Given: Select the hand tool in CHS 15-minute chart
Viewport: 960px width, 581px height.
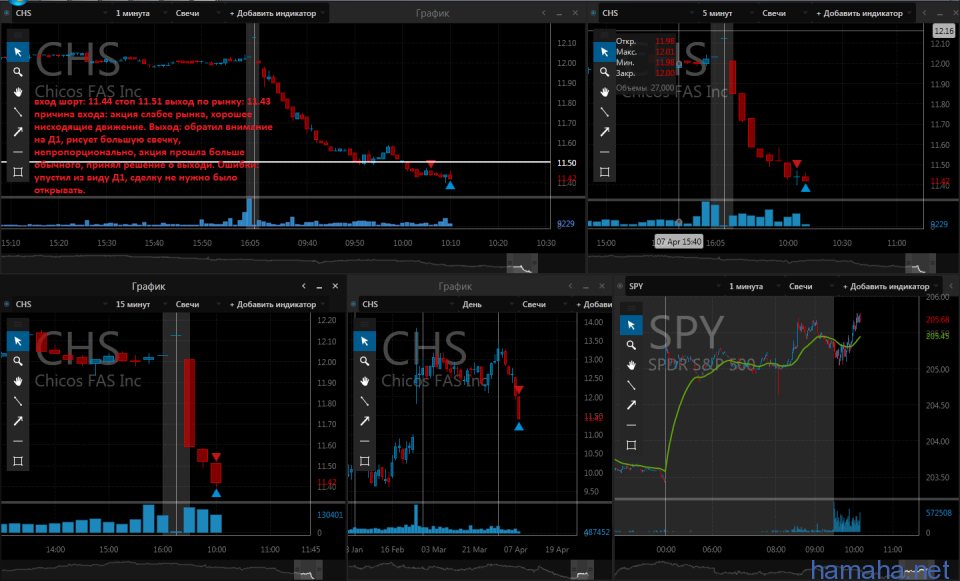Looking at the screenshot, I should point(18,381).
